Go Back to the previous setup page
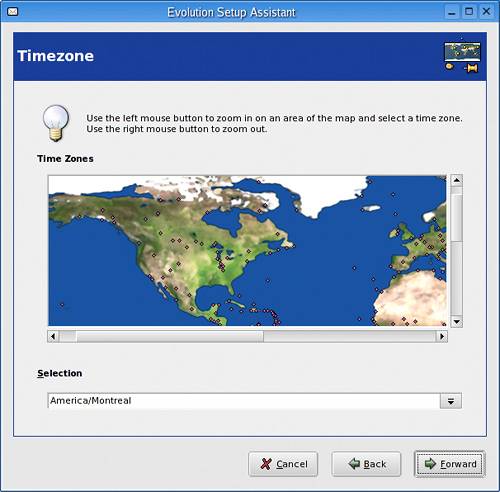This screenshot has width=500, height=492. click(366, 464)
